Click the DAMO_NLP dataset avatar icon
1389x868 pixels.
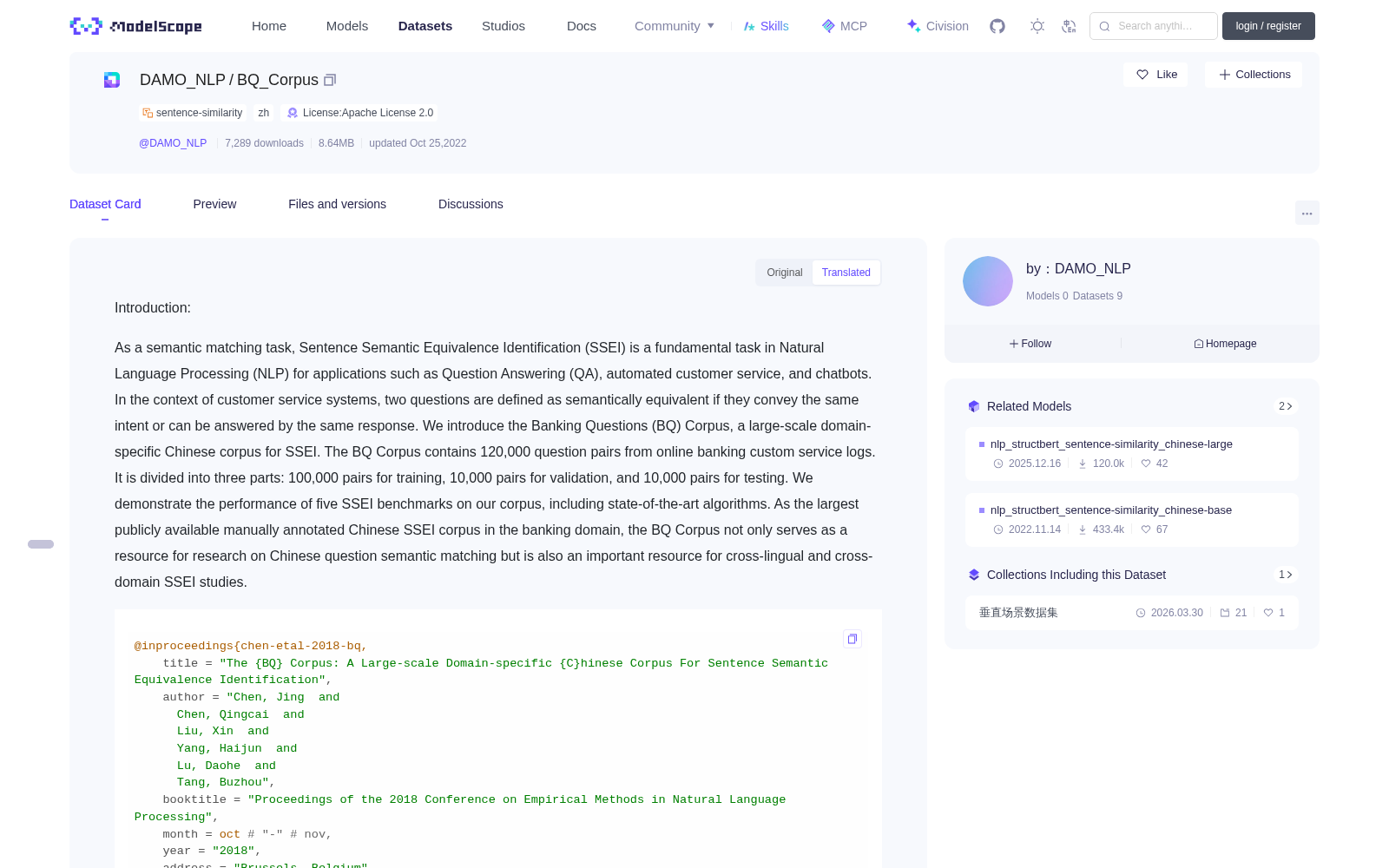(x=112, y=80)
